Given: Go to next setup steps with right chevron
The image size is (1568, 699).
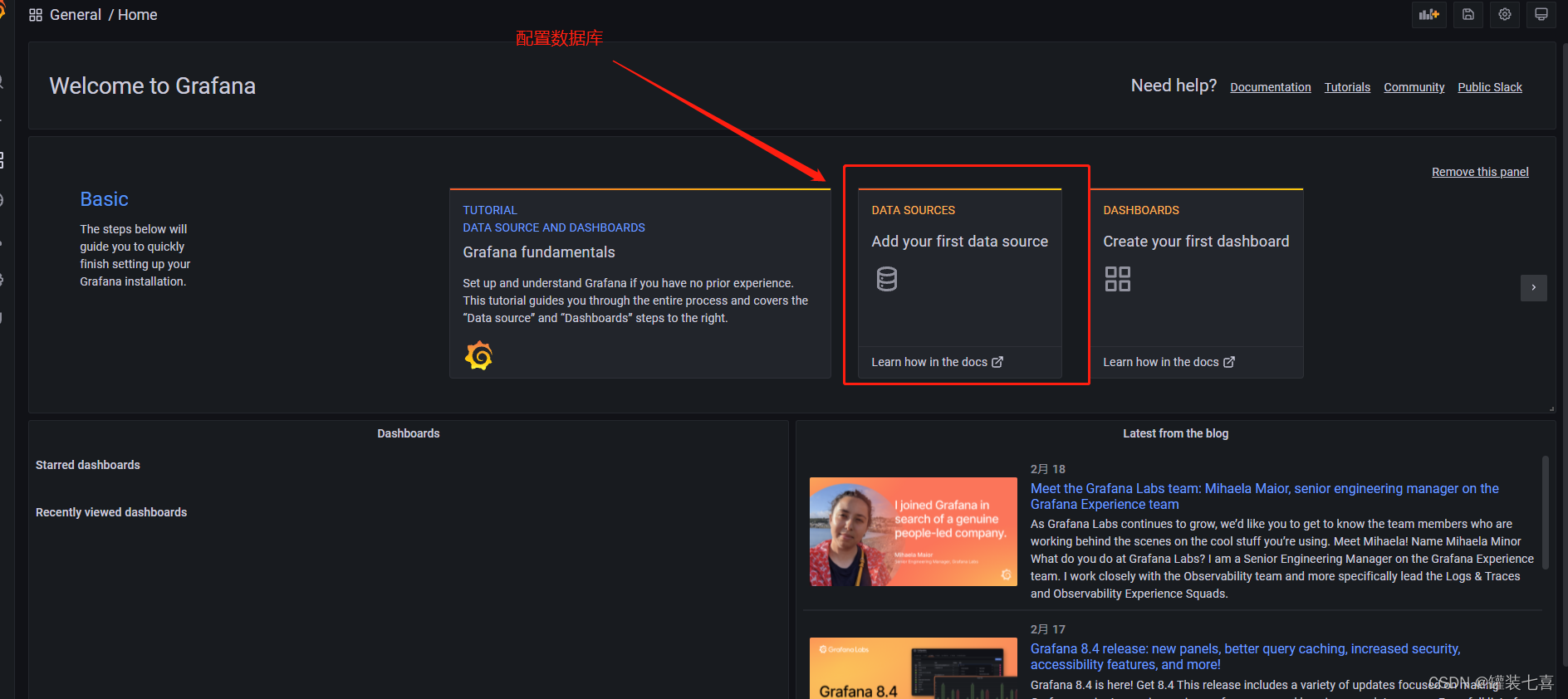Looking at the screenshot, I should coord(1534,288).
